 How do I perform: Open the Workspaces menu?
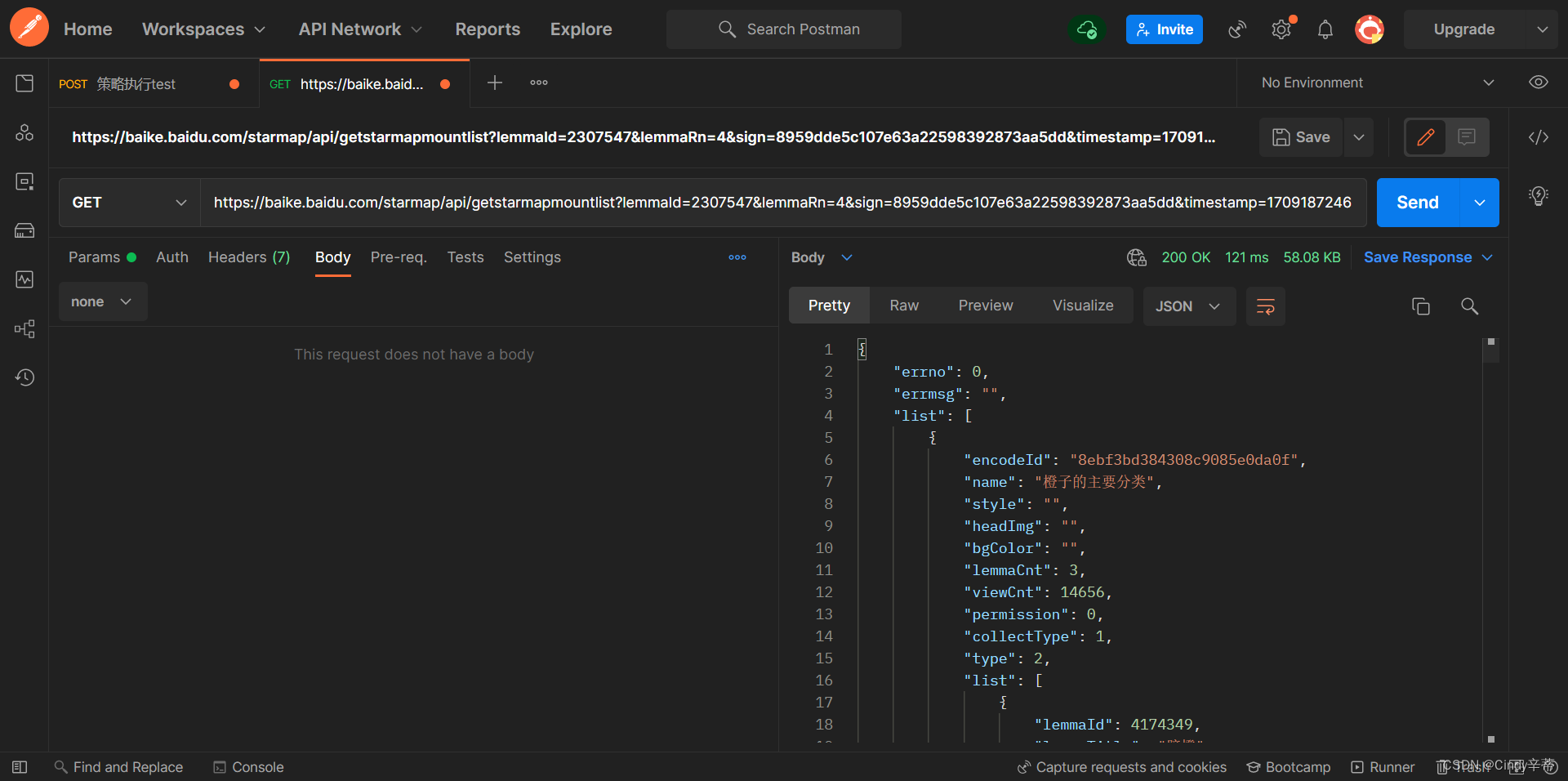tap(204, 29)
